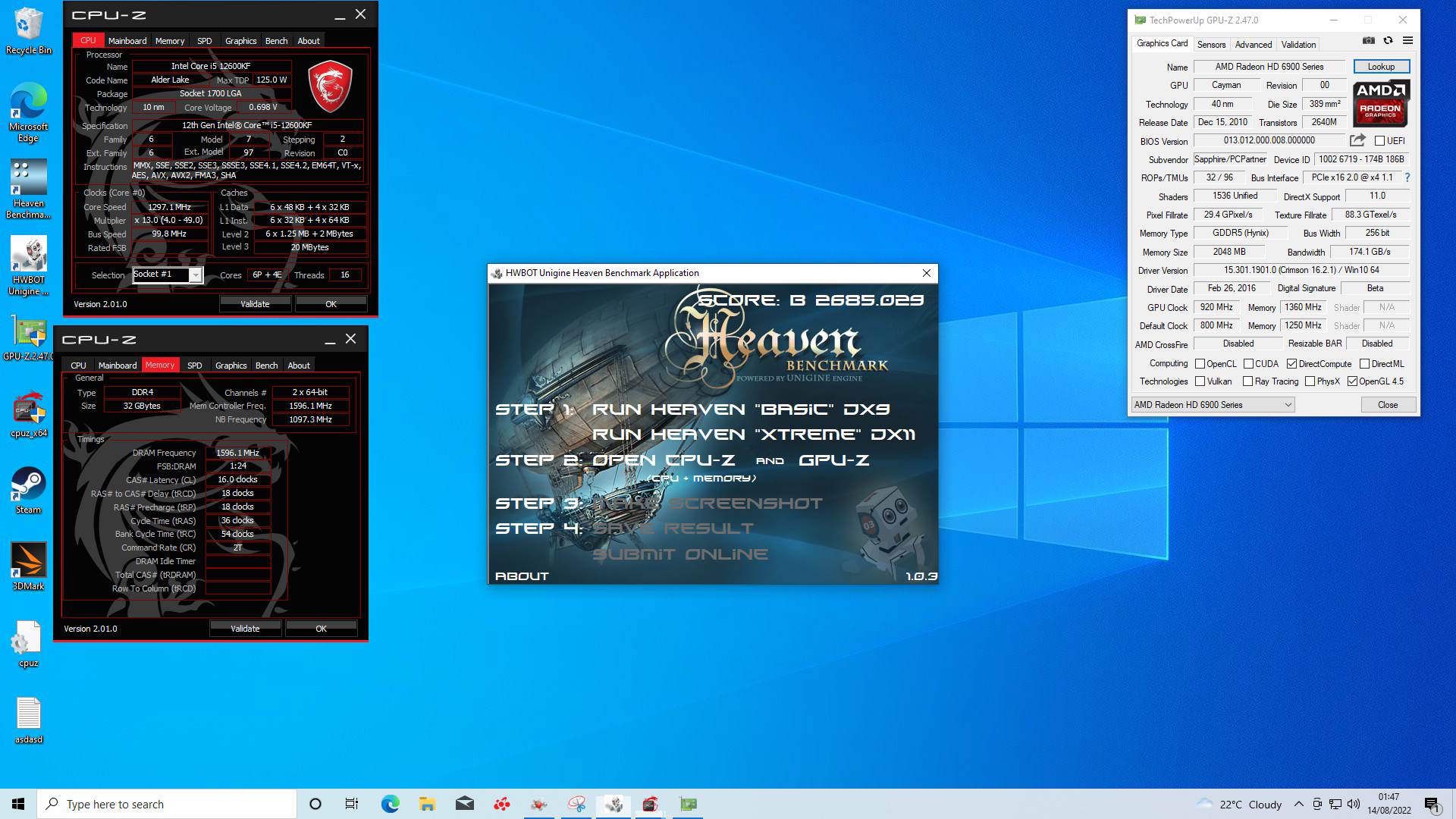Toggle Ray Tracing checkbox

point(1247,381)
